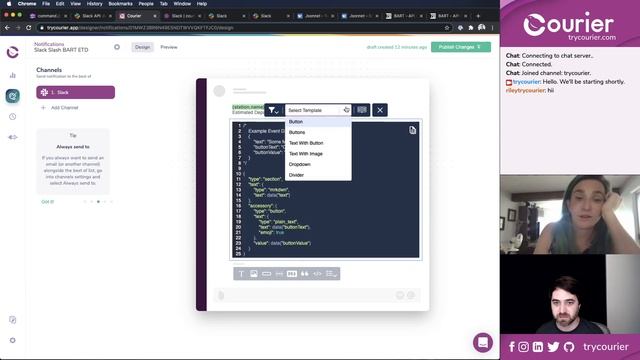Click the browser back arrow

[x=7, y=28]
